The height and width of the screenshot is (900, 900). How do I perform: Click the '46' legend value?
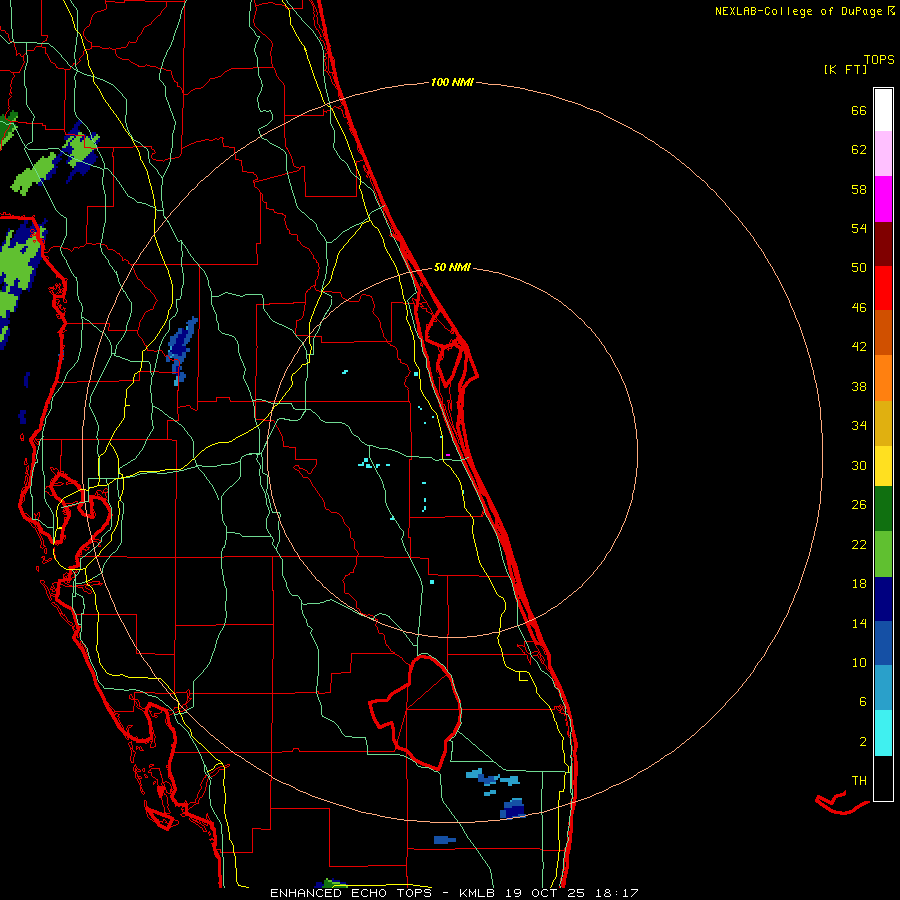click(x=859, y=308)
